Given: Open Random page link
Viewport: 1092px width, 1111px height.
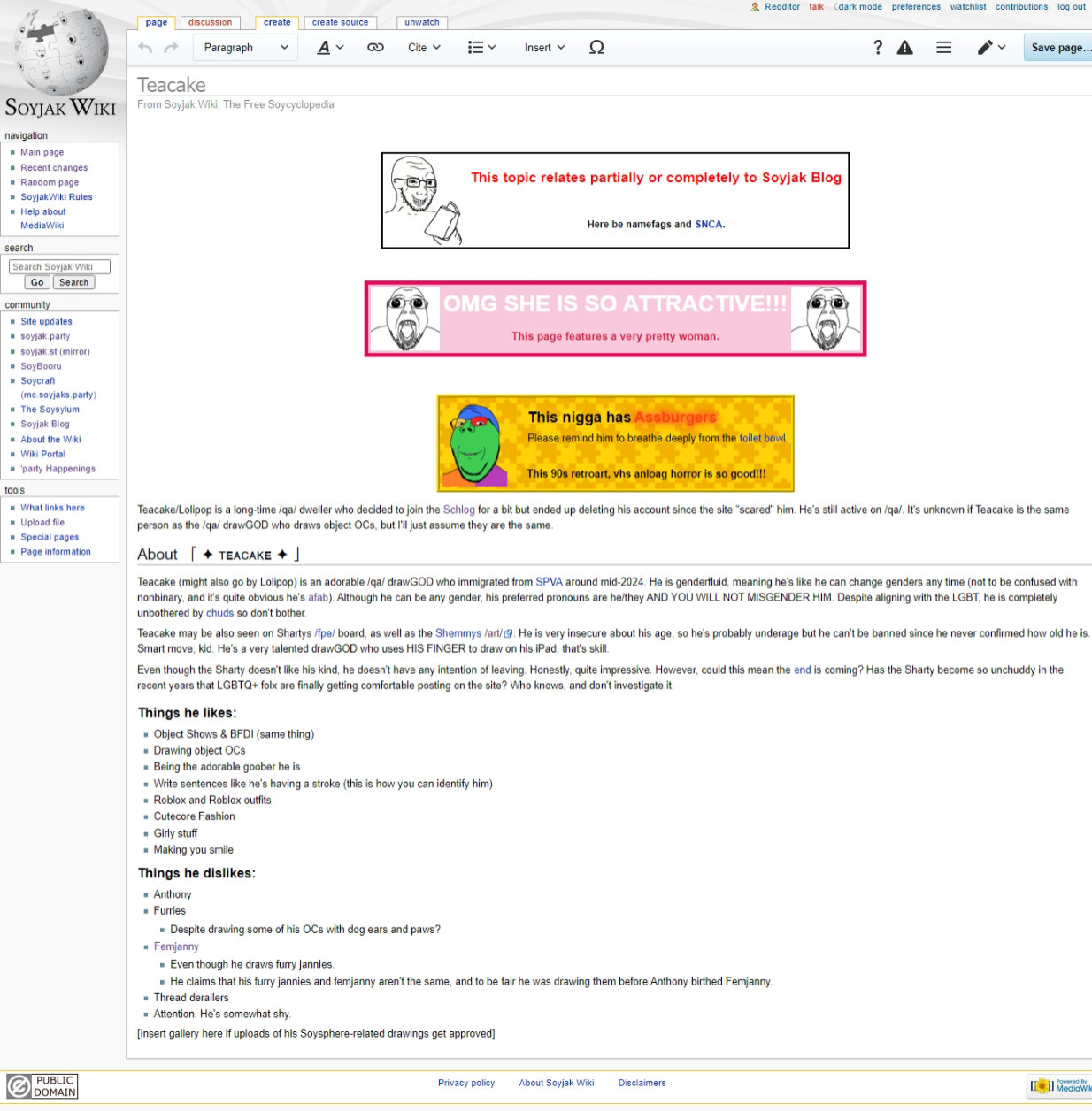Looking at the screenshot, I should click(50, 182).
